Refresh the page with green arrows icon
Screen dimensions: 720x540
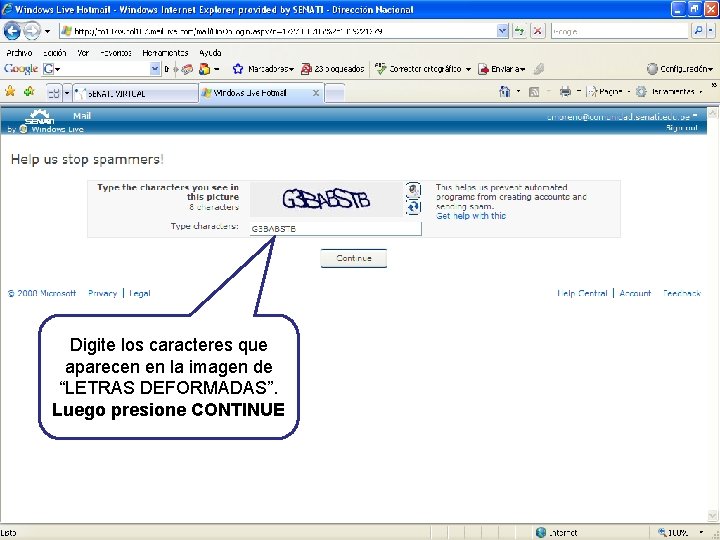click(x=519, y=31)
